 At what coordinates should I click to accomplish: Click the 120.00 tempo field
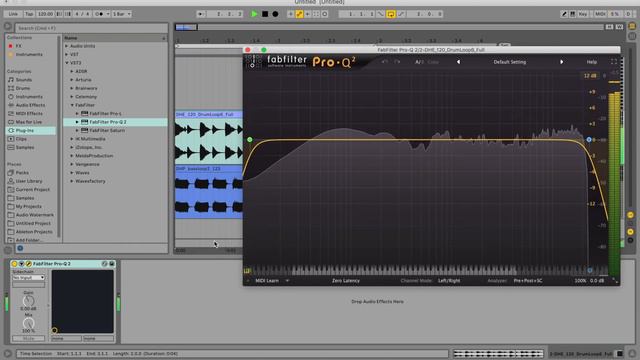point(45,14)
